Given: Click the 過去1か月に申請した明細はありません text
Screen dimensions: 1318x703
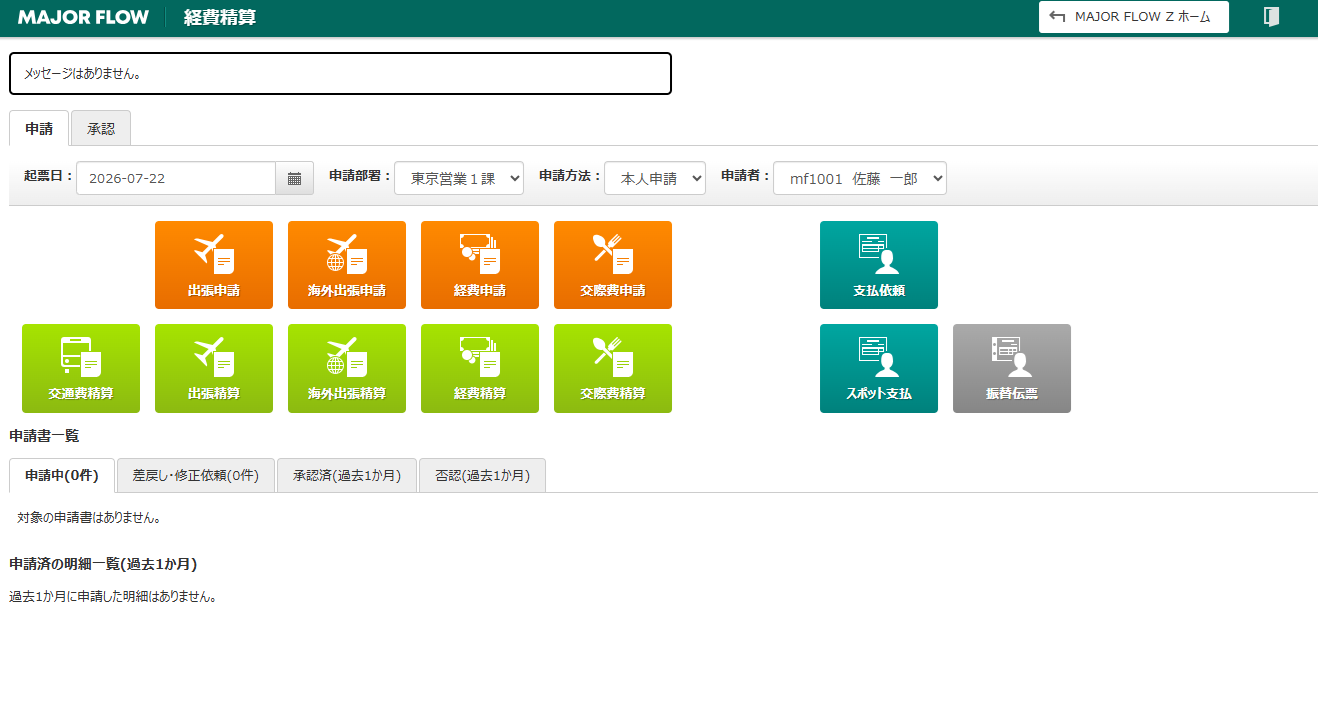Looking at the screenshot, I should tap(113, 597).
